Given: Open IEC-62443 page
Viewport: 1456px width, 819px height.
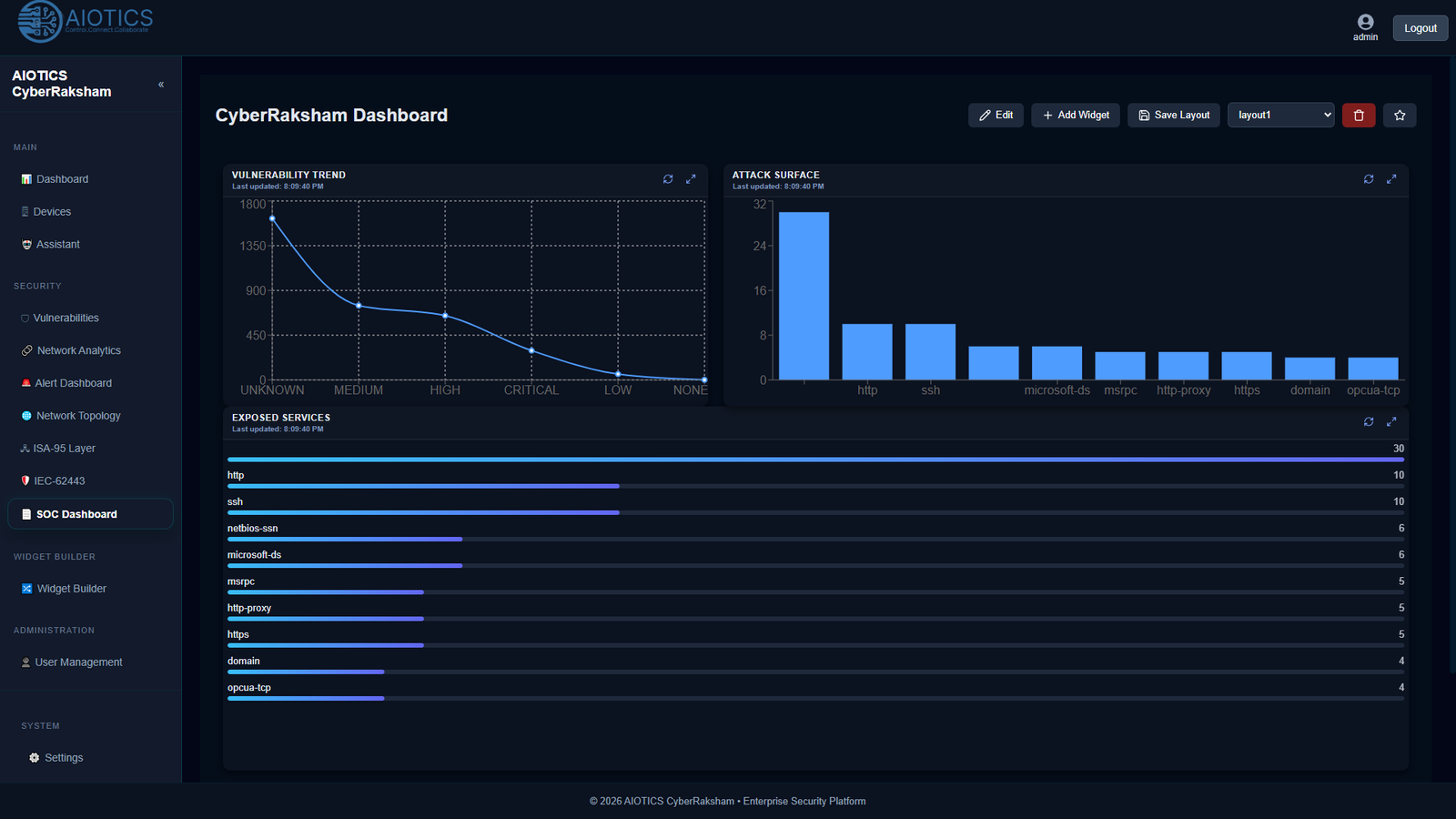Looking at the screenshot, I should click(x=91, y=481).
